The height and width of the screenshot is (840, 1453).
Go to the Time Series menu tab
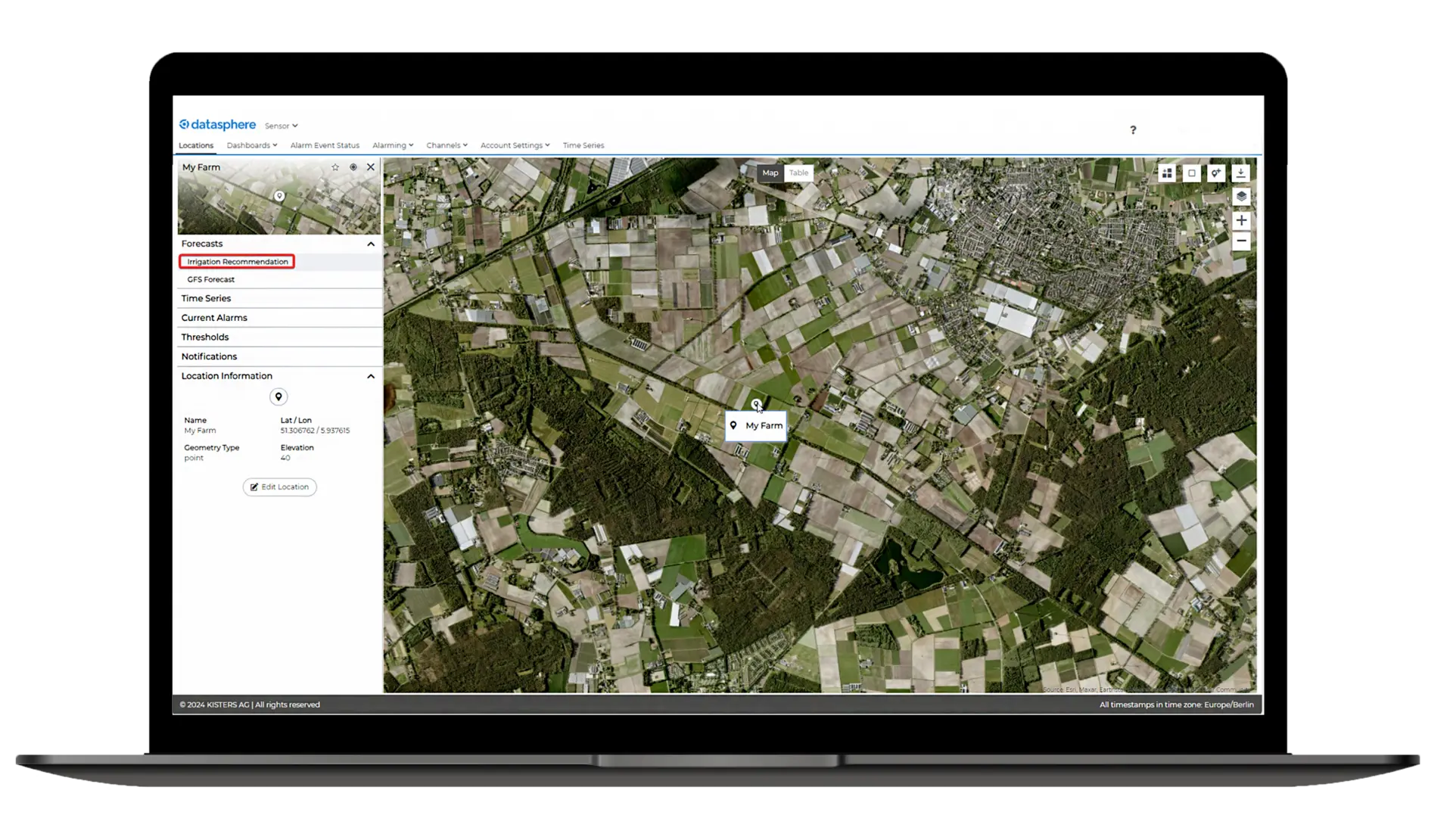[x=583, y=145]
